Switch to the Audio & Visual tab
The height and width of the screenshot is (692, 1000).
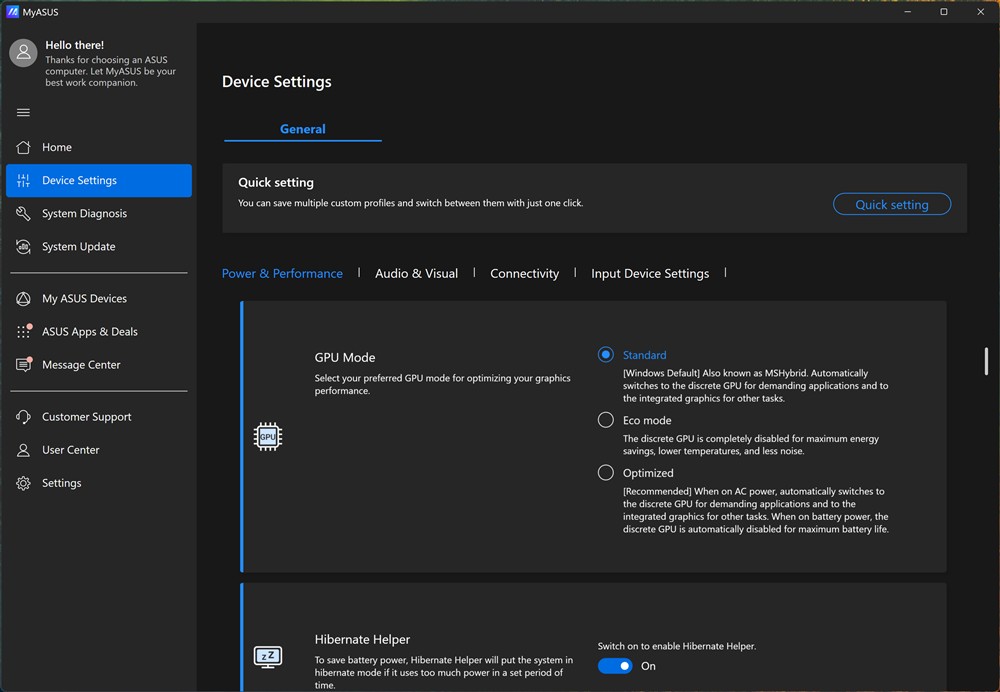click(x=416, y=273)
